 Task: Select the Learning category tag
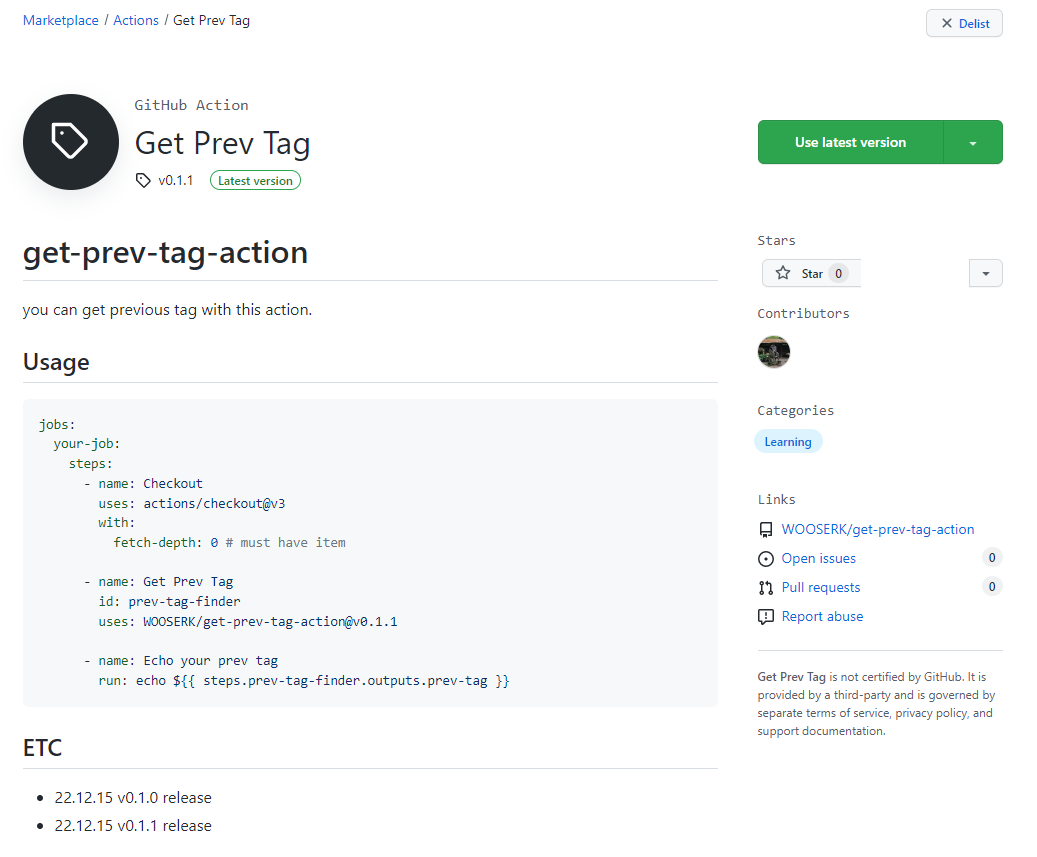[x=788, y=442]
